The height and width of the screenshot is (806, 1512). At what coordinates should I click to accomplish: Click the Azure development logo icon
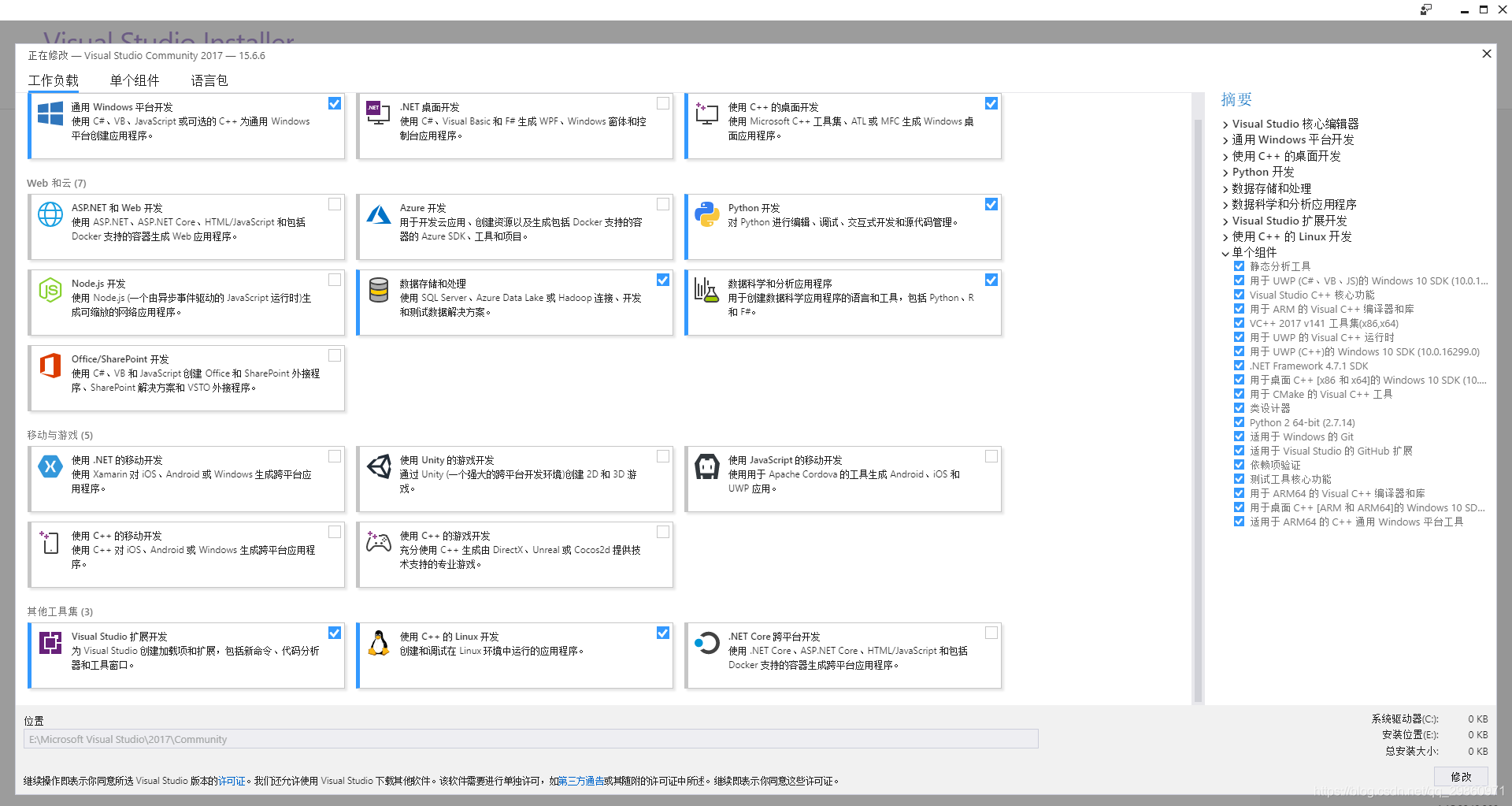[x=379, y=214]
